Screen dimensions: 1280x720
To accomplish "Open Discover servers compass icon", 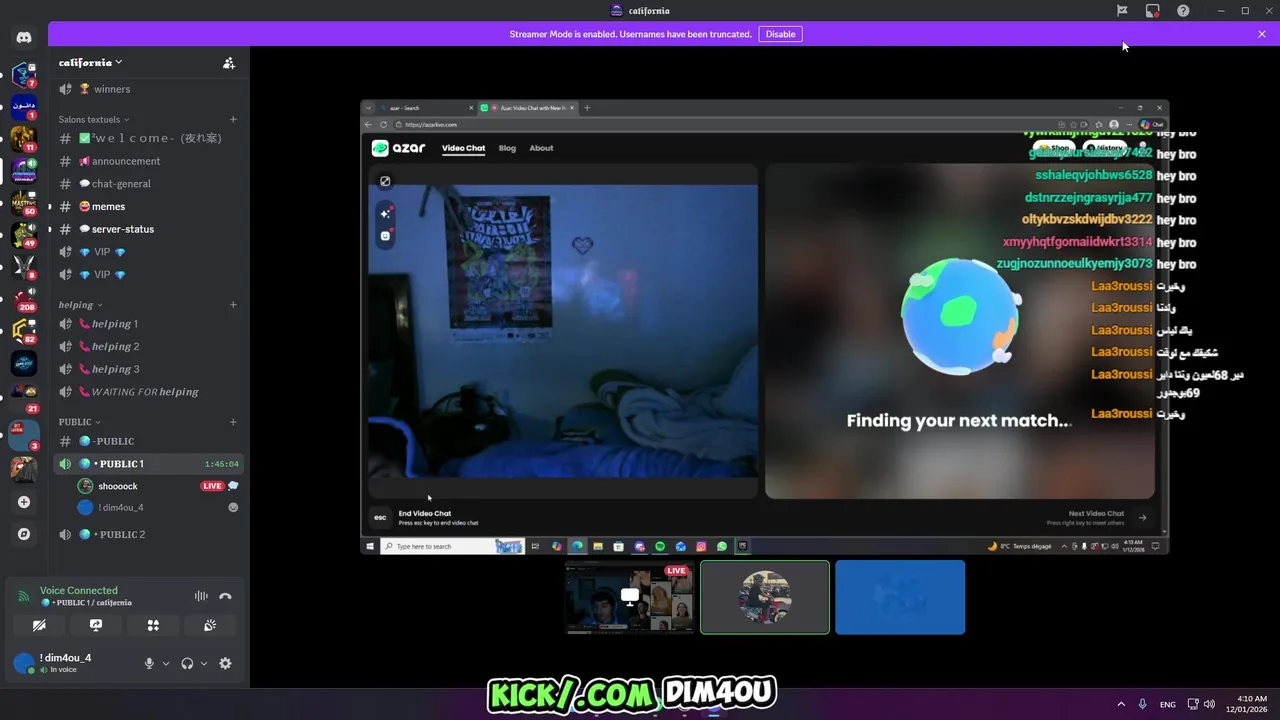I will [x=24, y=534].
